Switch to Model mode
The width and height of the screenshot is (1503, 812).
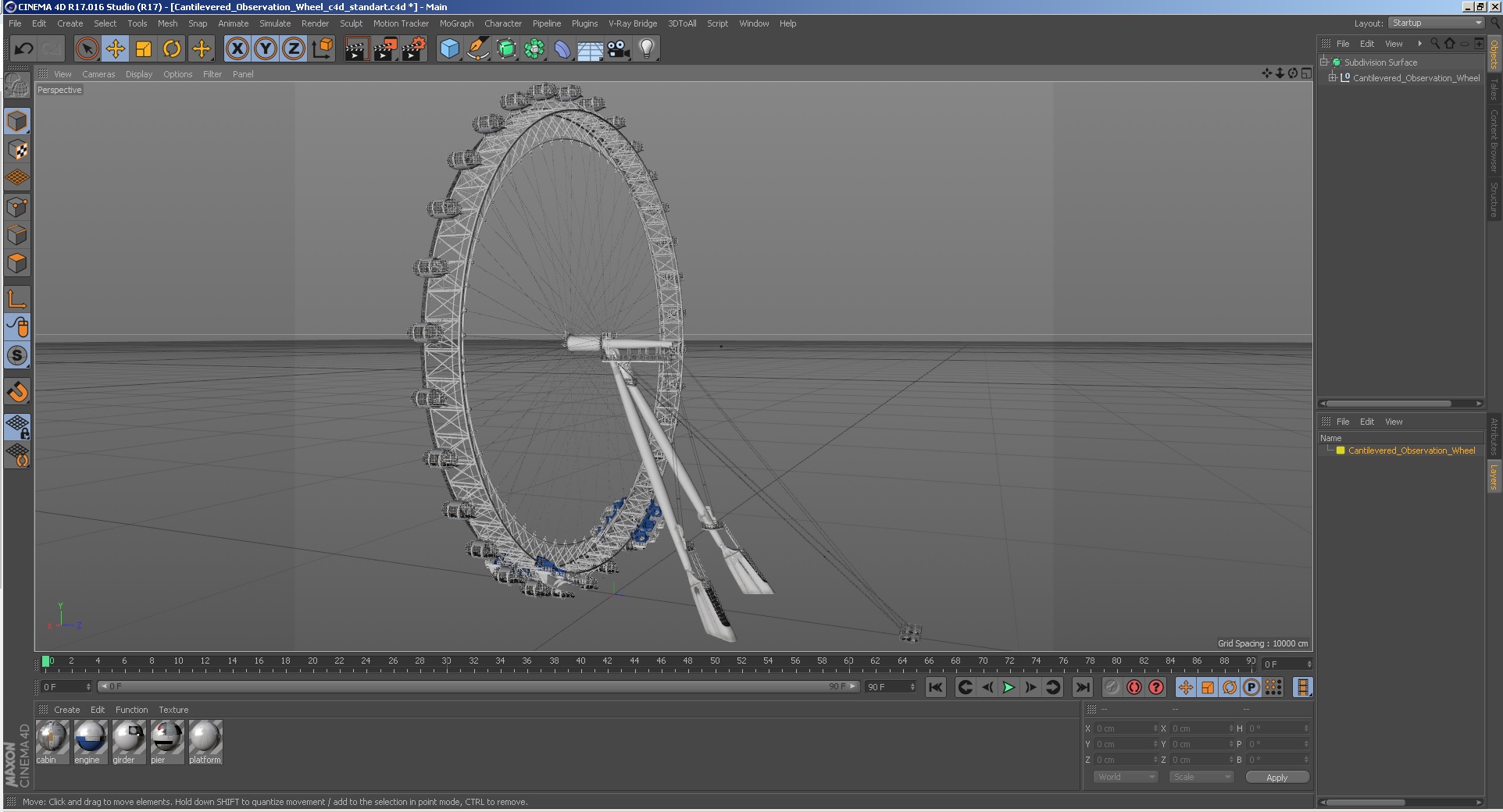coord(17,121)
